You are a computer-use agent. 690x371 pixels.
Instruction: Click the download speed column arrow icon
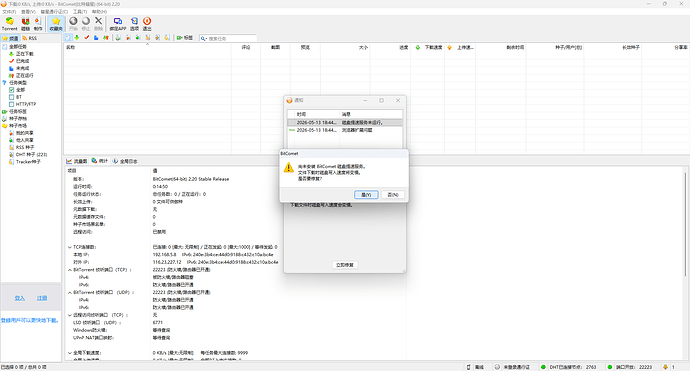click(x=418, y=48)
